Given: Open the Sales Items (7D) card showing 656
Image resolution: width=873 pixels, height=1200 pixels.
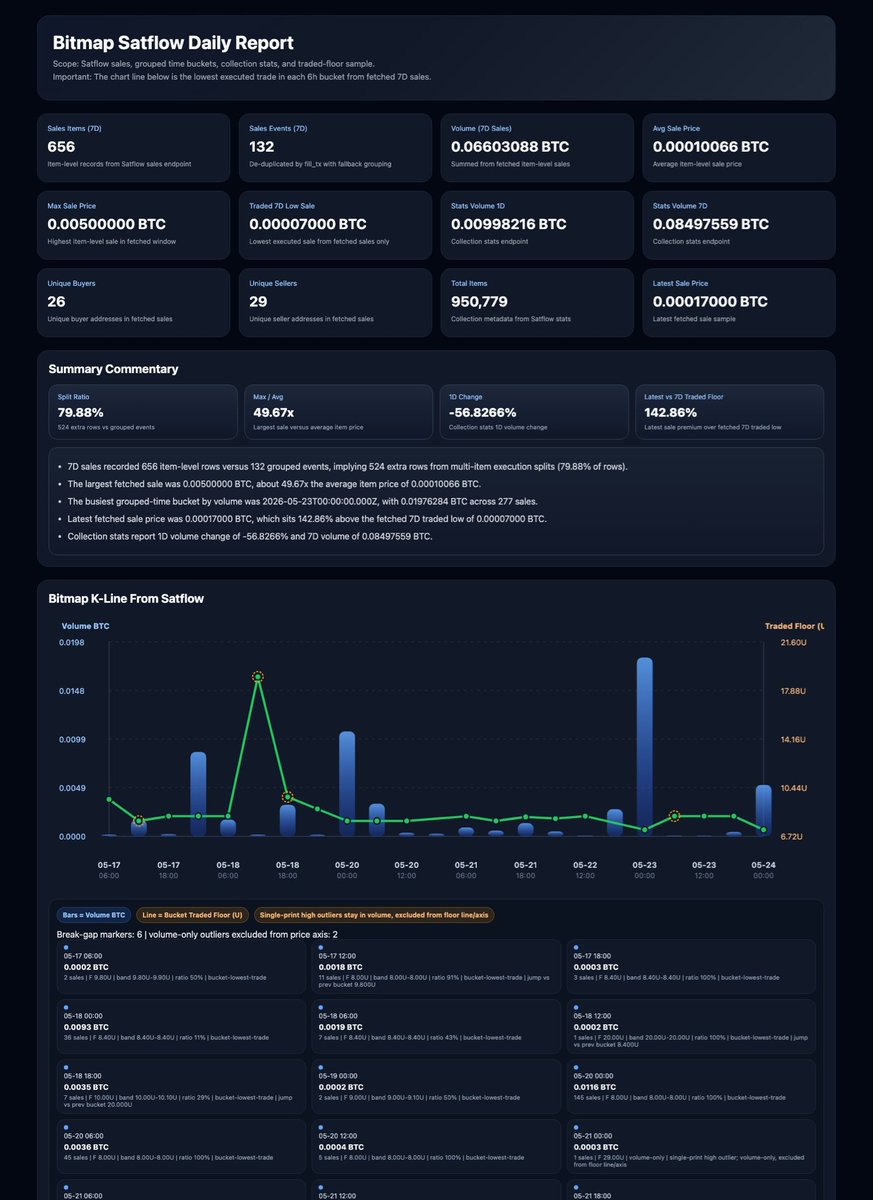Looking at the screenshot, I should click(x=133, y=147).
